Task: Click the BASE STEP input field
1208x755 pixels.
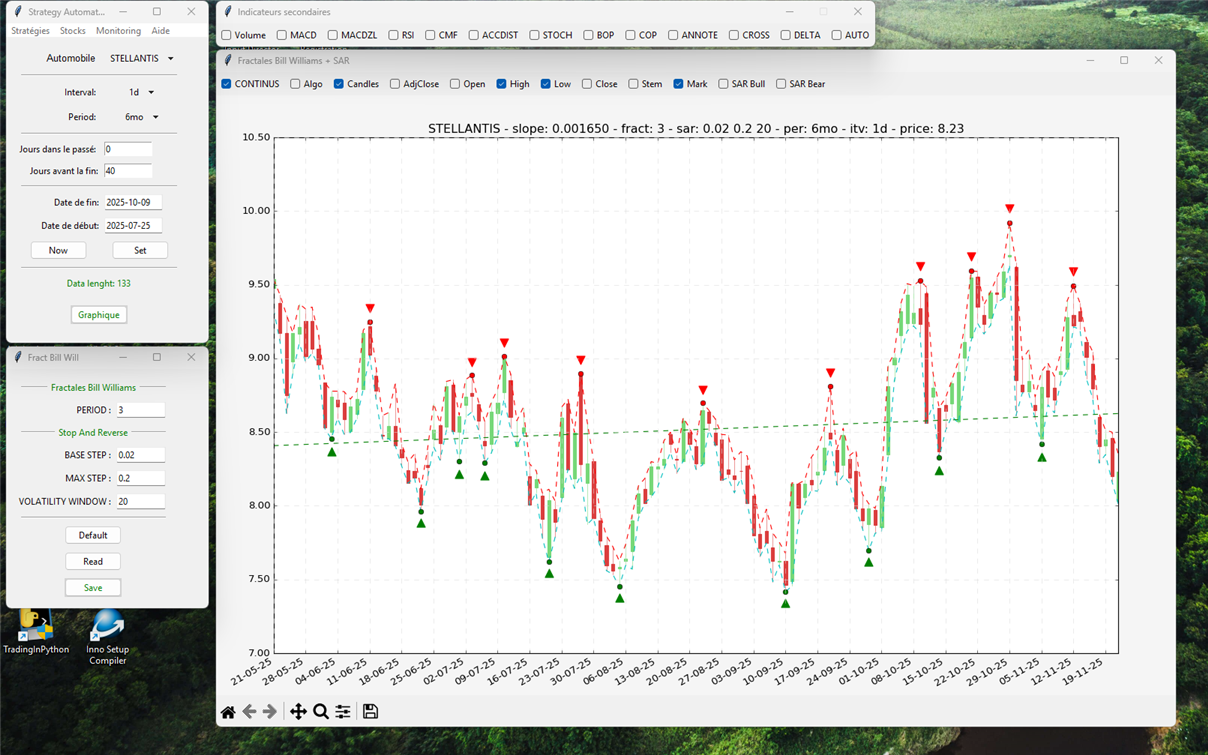Action: (x=140, y=455)
